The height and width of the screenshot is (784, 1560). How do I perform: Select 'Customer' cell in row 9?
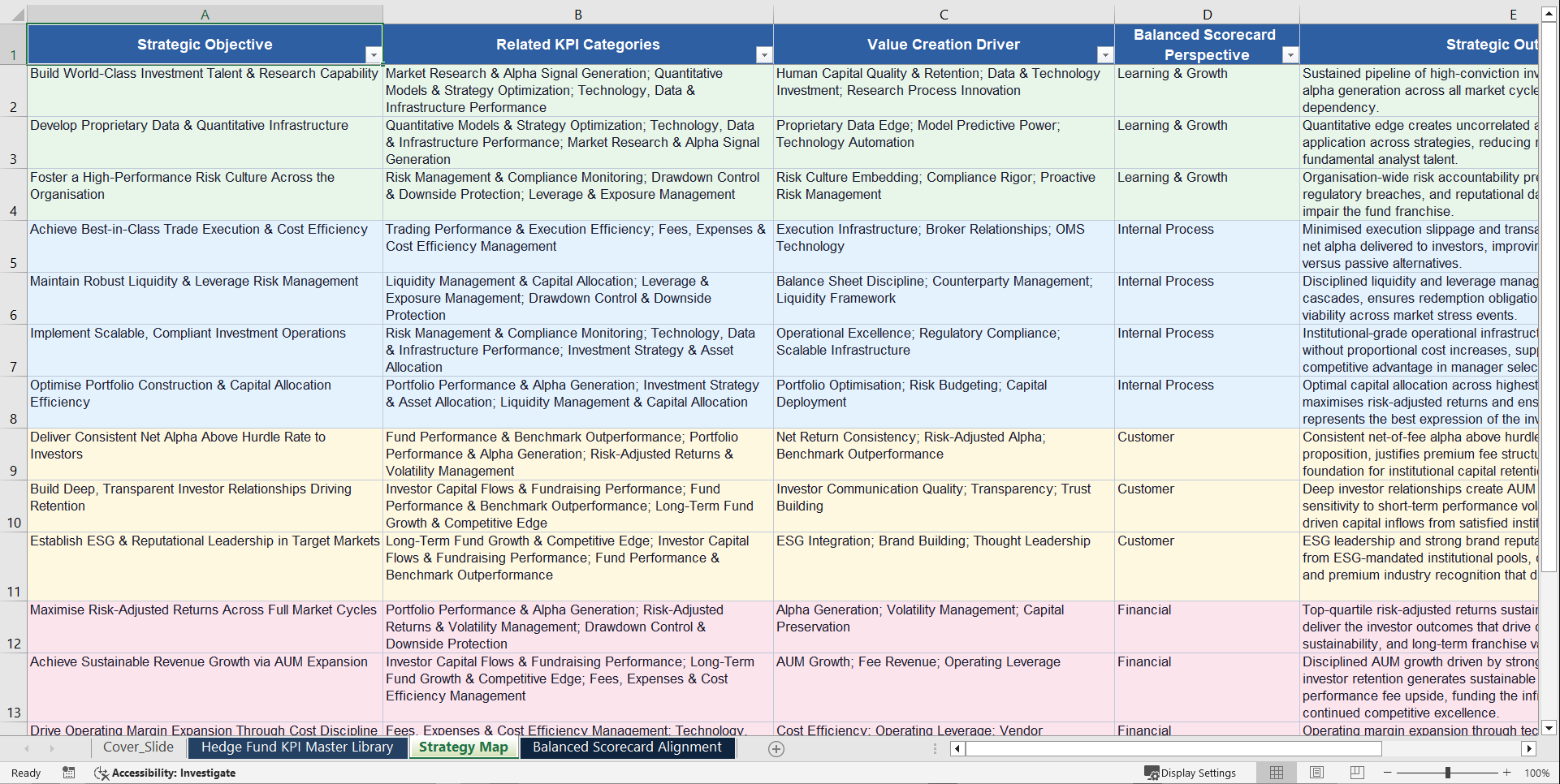(1207, 454)
